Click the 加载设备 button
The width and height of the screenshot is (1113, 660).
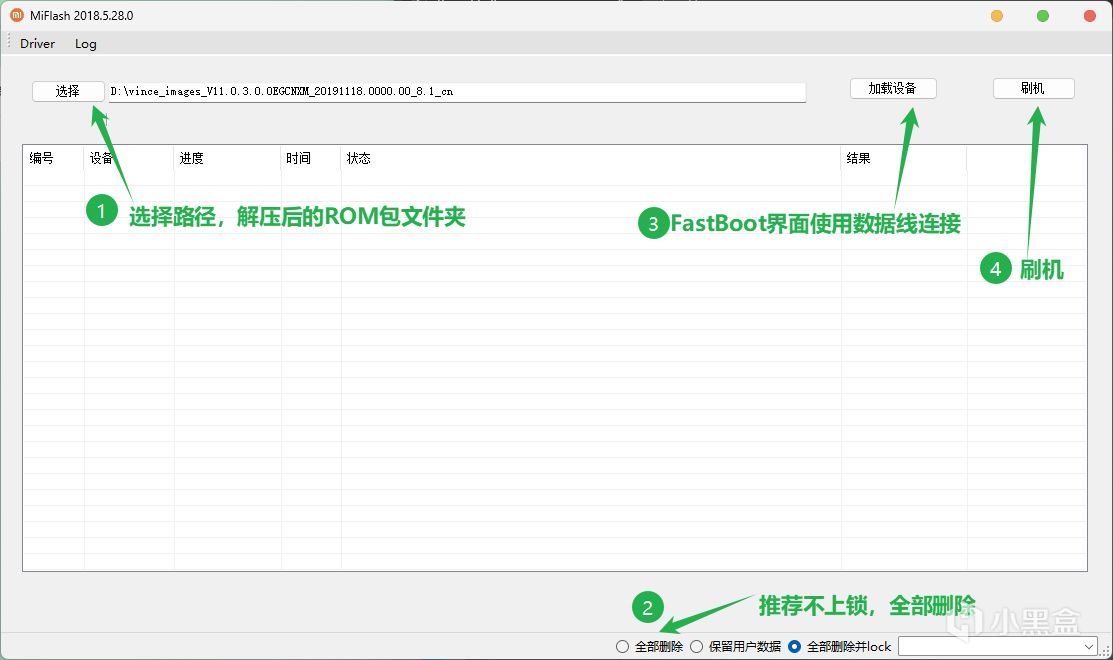coord(893,88)
